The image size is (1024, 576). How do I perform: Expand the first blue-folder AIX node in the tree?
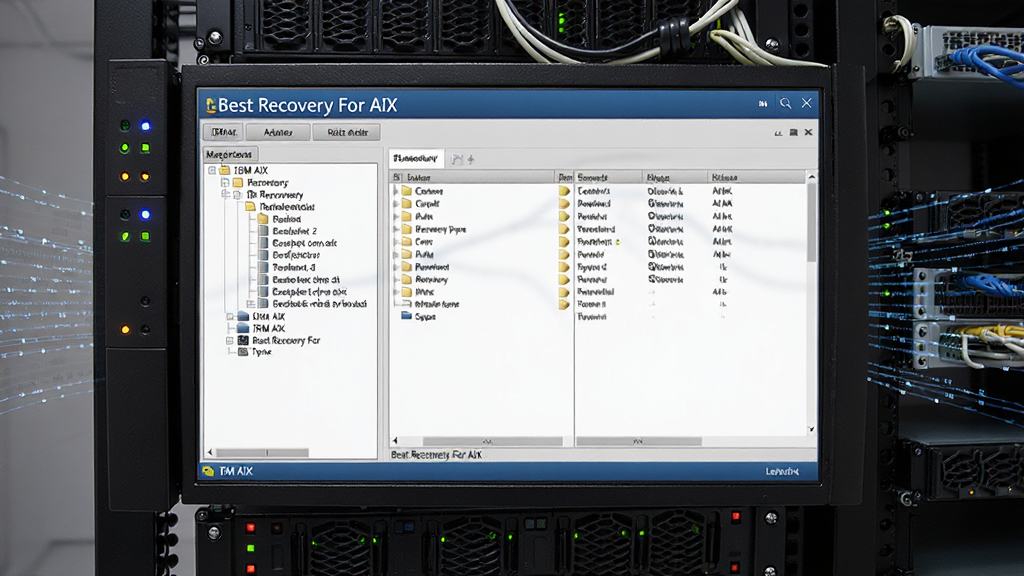[x=230, y=316]
